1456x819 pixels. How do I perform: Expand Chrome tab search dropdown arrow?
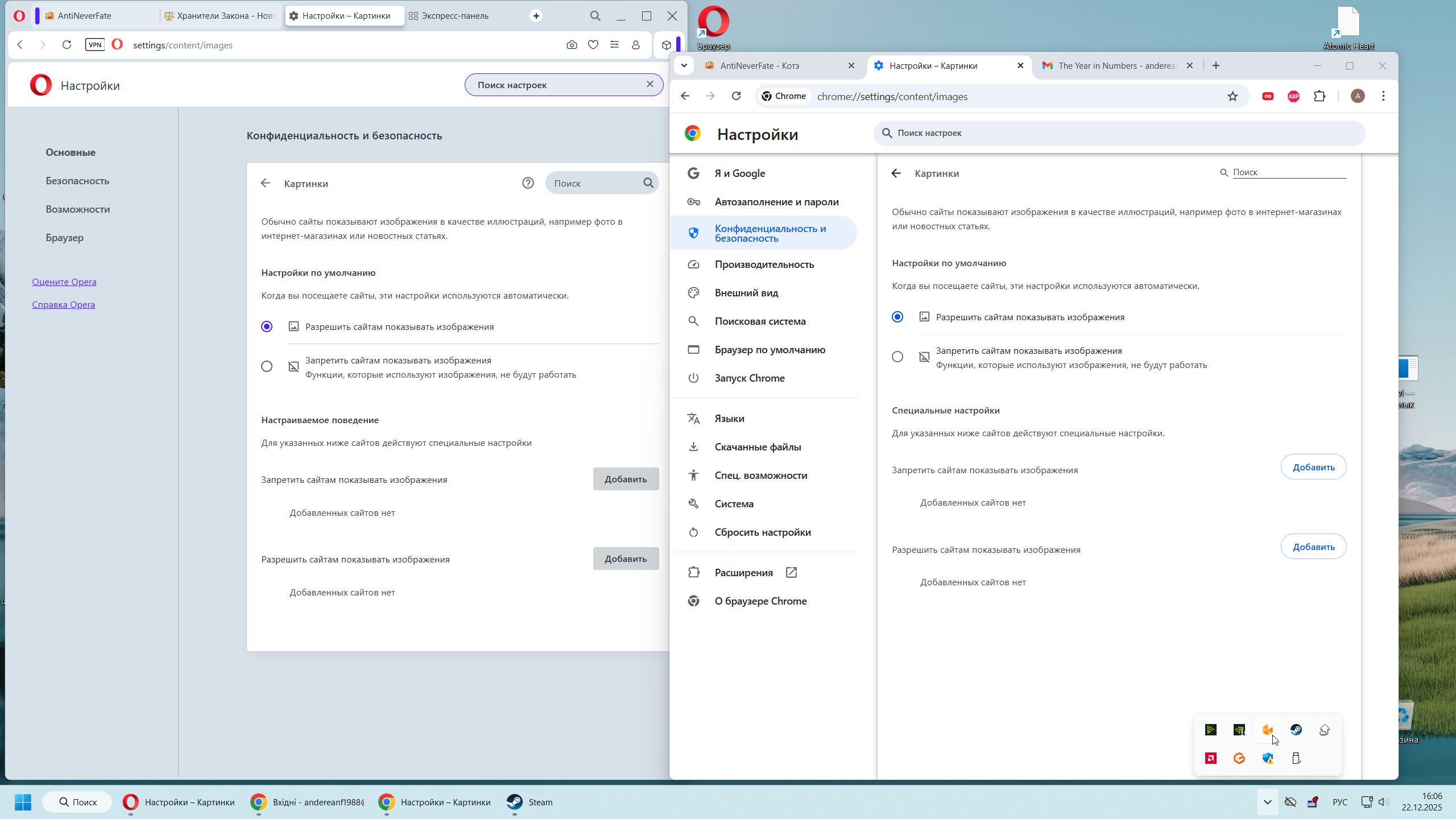click(x=684, y=65)
